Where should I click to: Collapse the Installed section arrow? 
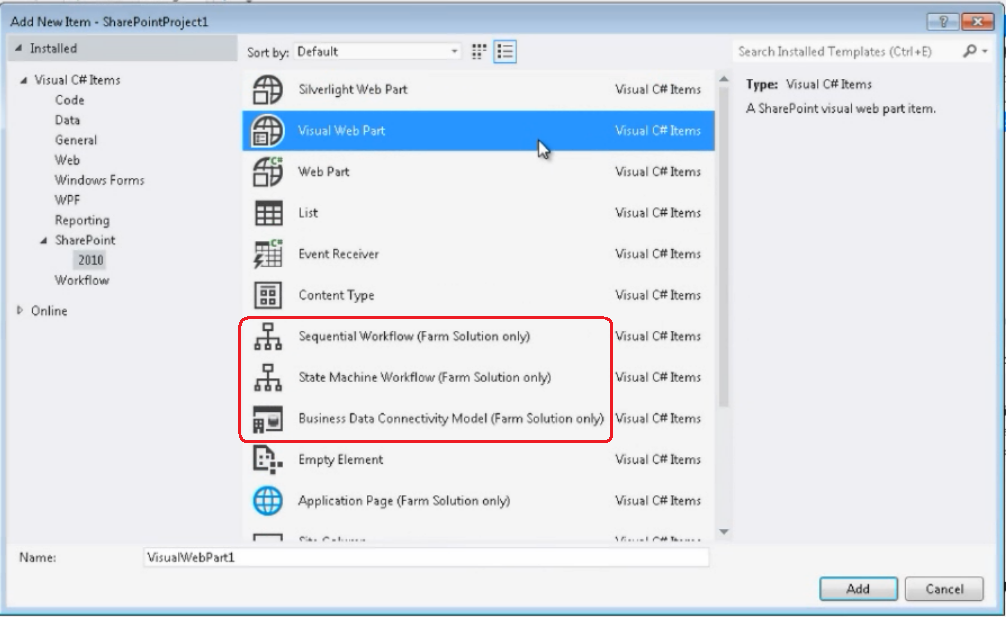pyautogui.click(x=18, y=48)
